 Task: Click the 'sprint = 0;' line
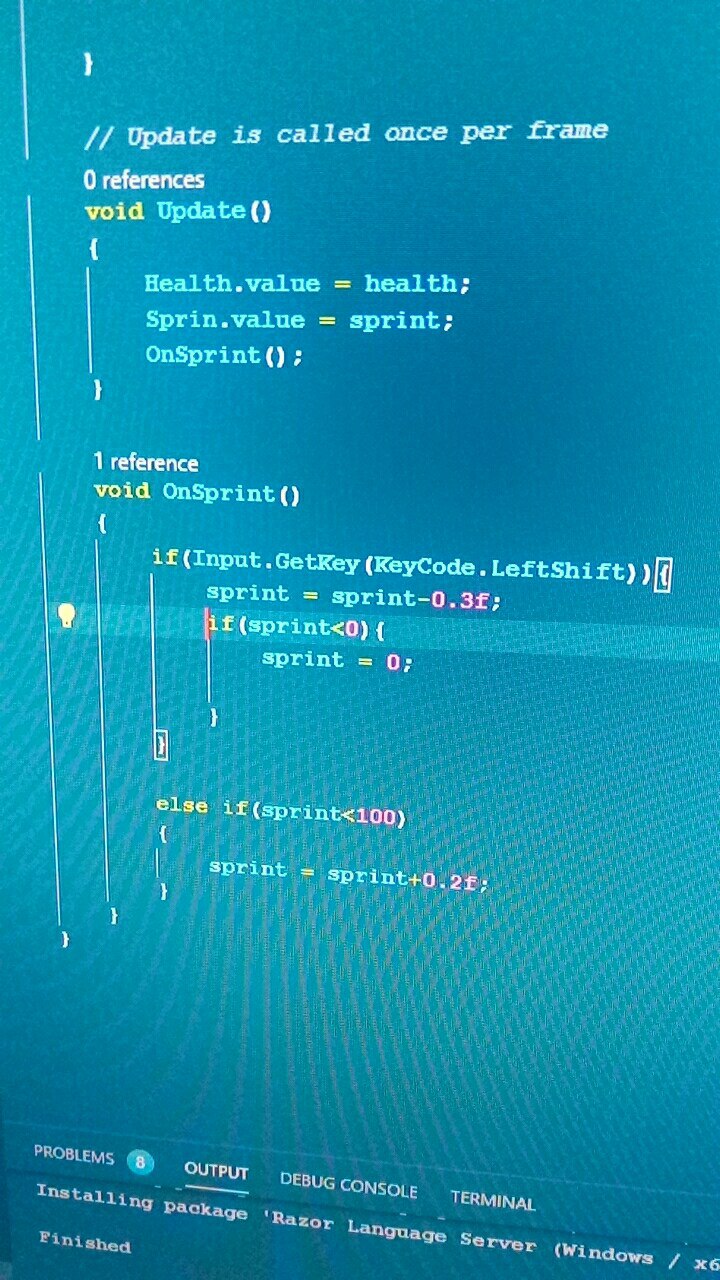tap(337, 660)
